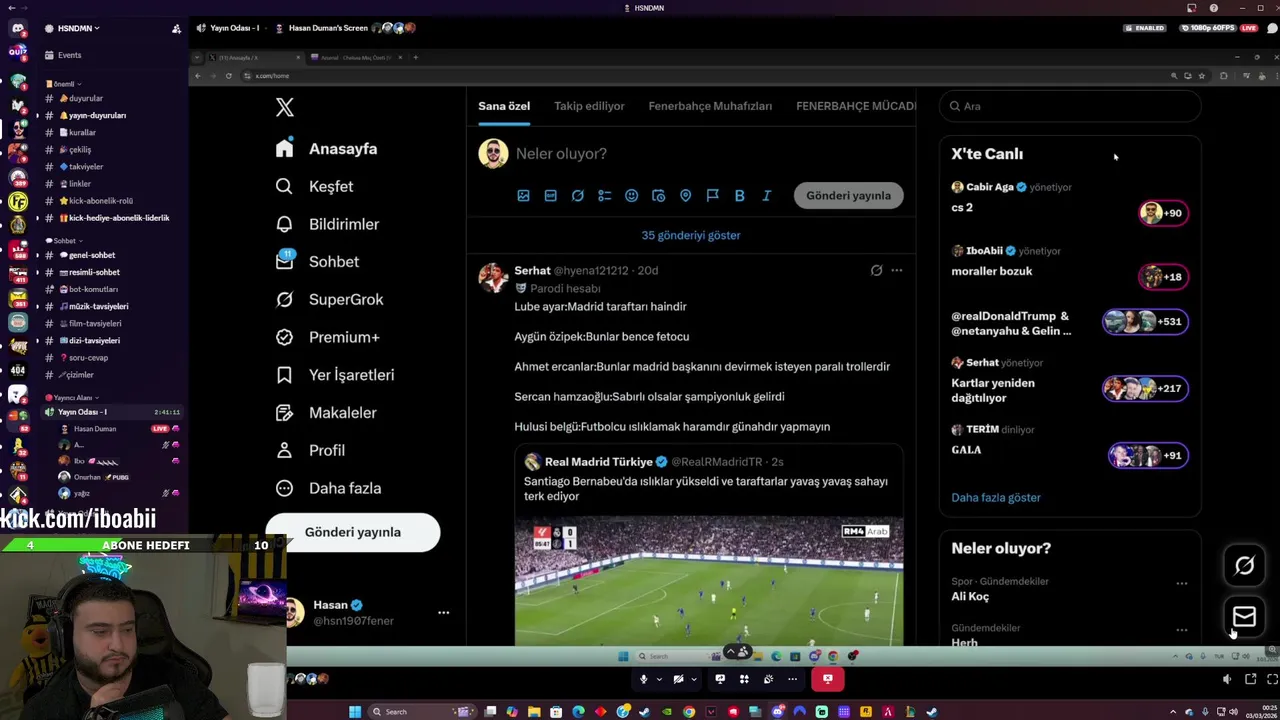Open müzik-tavsiyeleri channel
The height and width of the screenshot is (720, 1280).
coord(97,306)
